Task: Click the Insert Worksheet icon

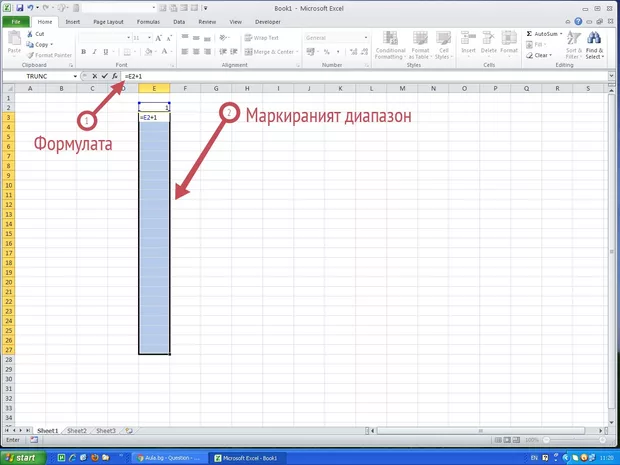Action: [x=129, y=431]
